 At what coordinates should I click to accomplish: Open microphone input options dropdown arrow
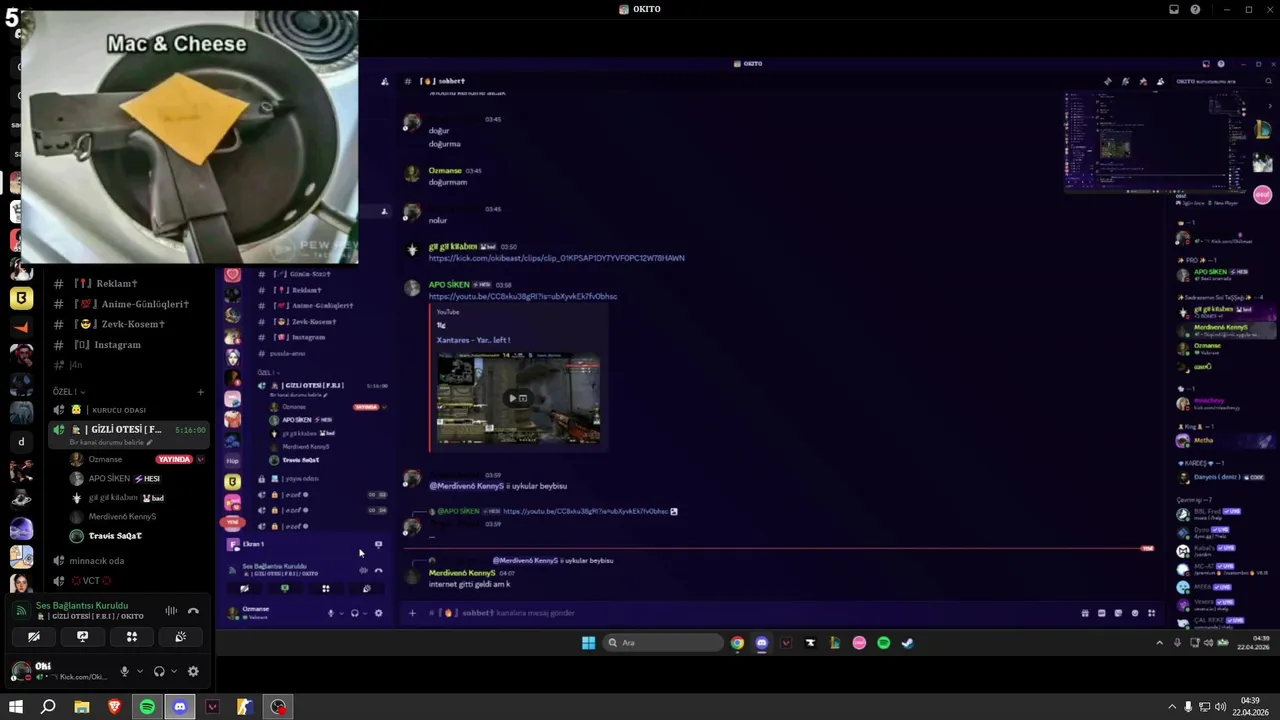(139, 672)
